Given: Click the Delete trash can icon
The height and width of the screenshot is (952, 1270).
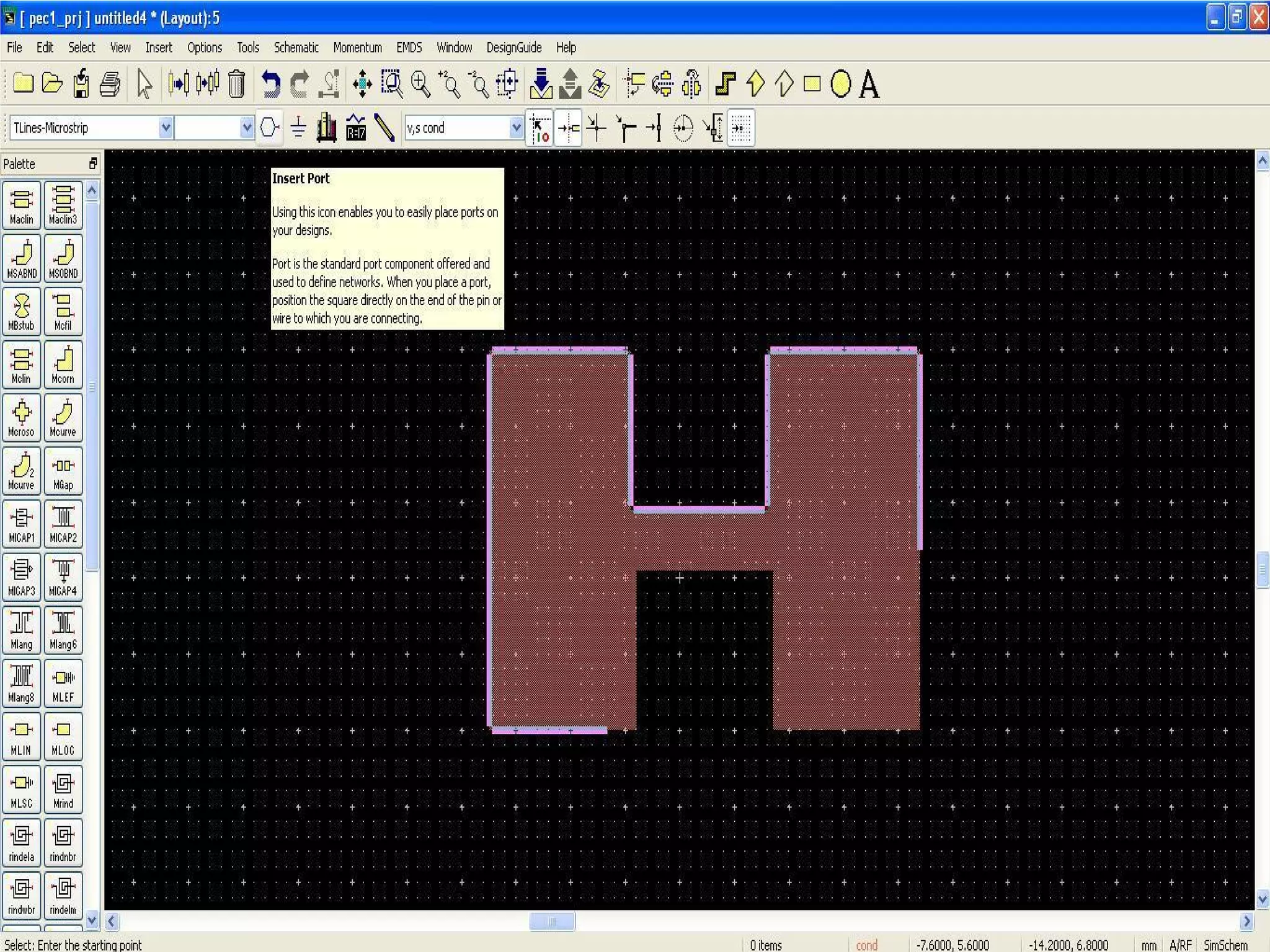Looking at the screenshot, I should coord(236,84).
